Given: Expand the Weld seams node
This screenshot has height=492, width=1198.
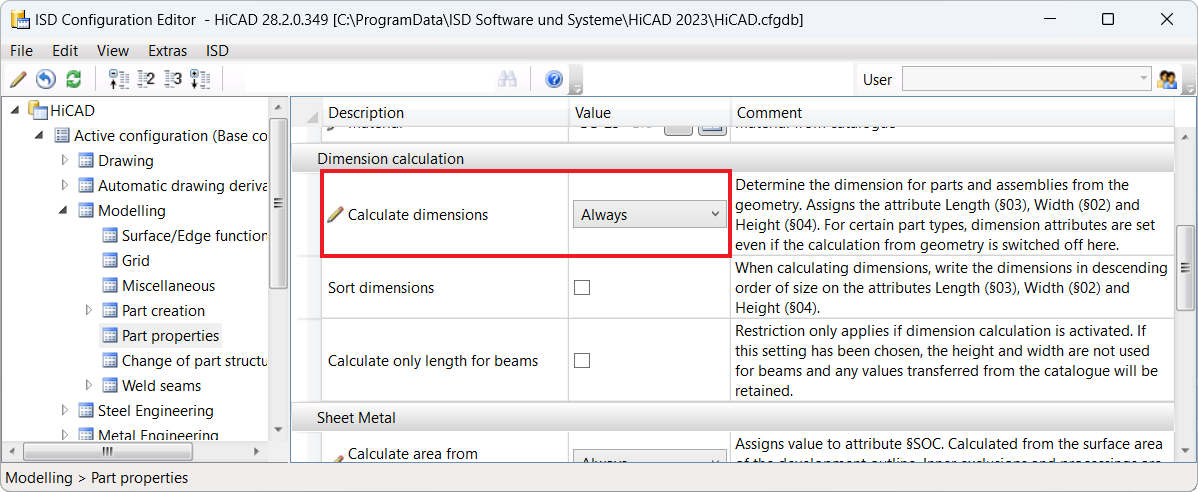Looking at the screenshot, I should pyautogui.click(x=88, y=385).
